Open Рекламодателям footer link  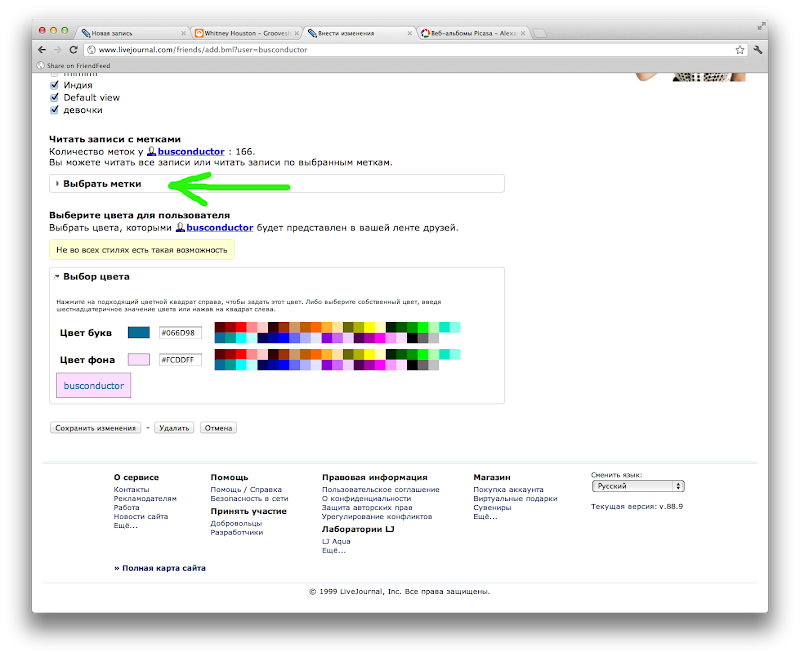(x=145, y=498)
